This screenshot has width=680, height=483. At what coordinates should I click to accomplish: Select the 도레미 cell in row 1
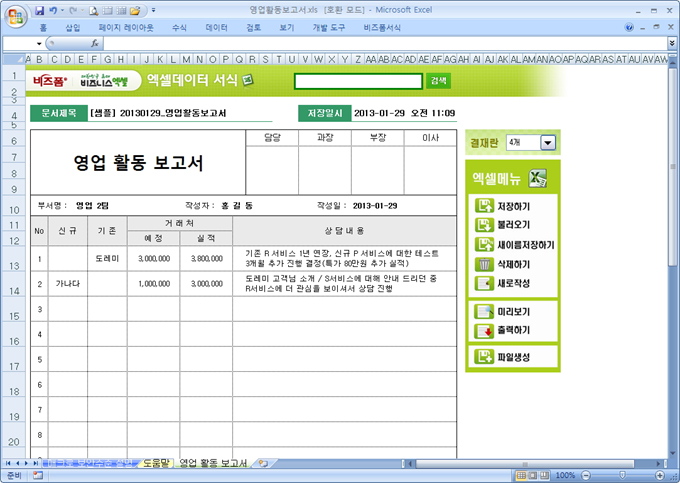[x=107, y=259]
